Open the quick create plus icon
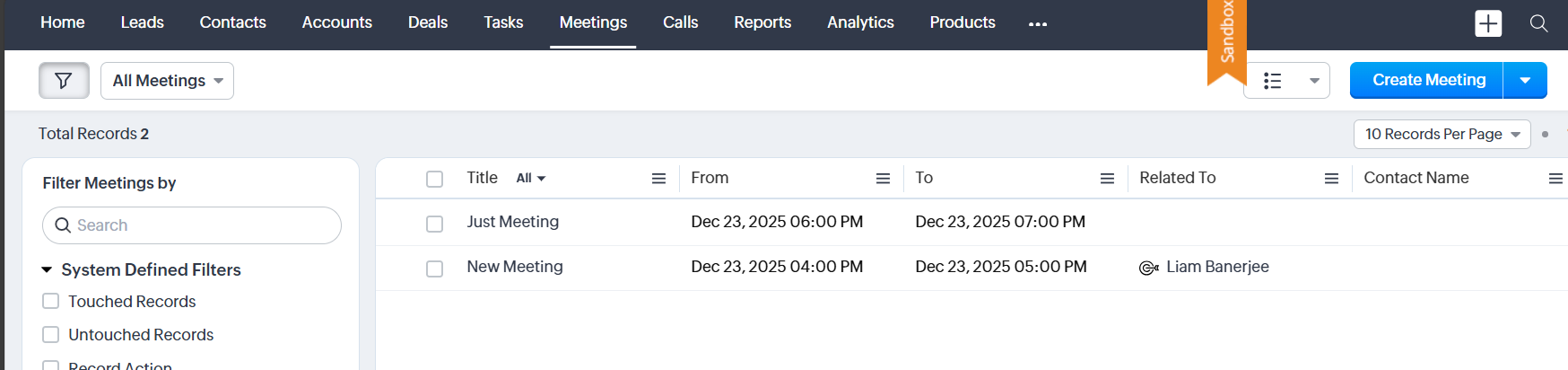The width and height of the screenshot is (1568, 370). tap(1488, 23)
